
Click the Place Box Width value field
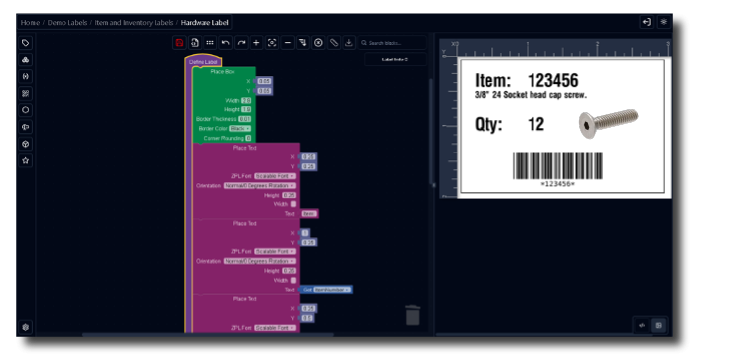click(x=246, y=100)
